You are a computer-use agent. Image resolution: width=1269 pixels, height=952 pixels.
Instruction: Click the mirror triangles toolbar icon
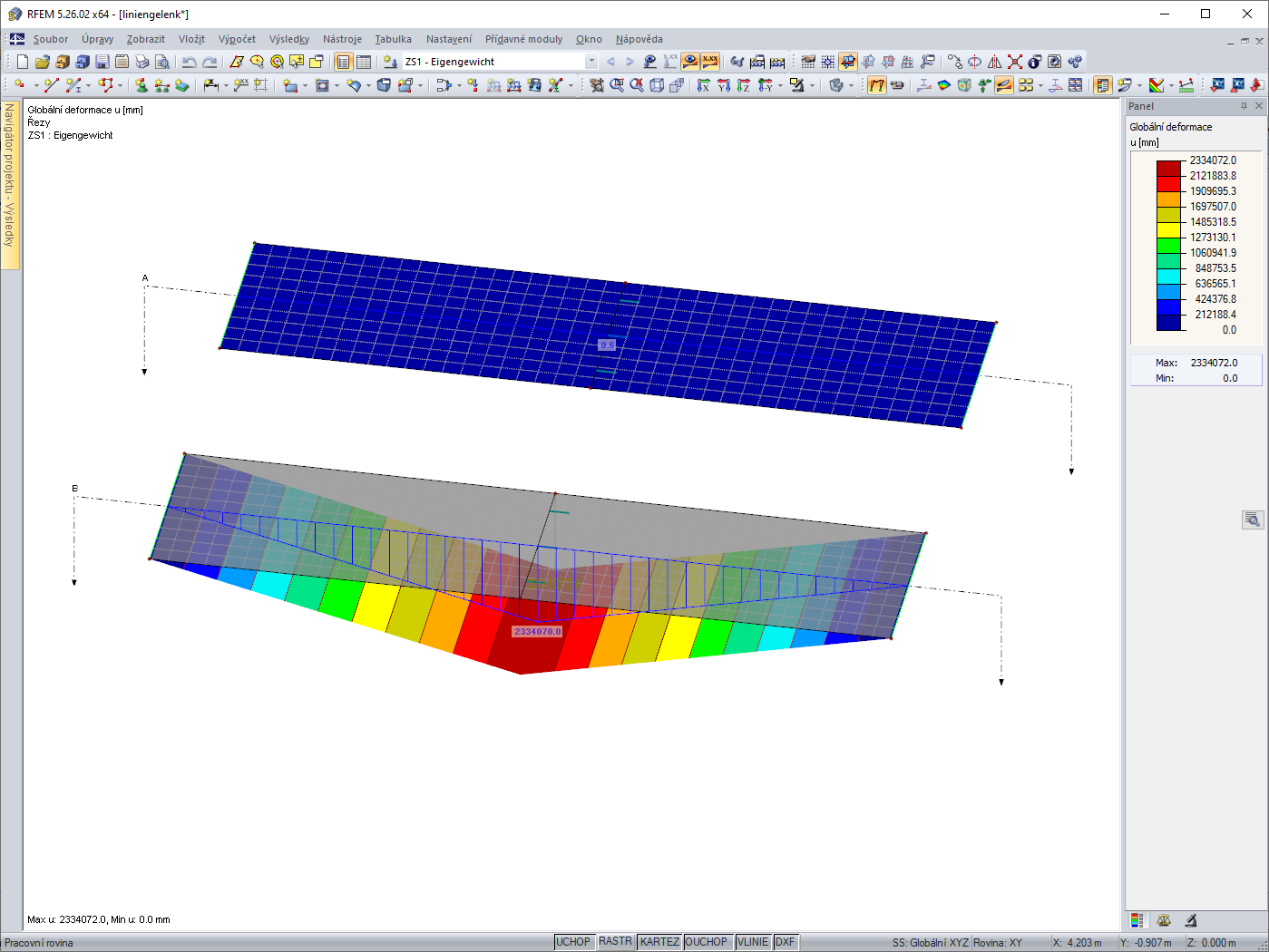[995, 62]
